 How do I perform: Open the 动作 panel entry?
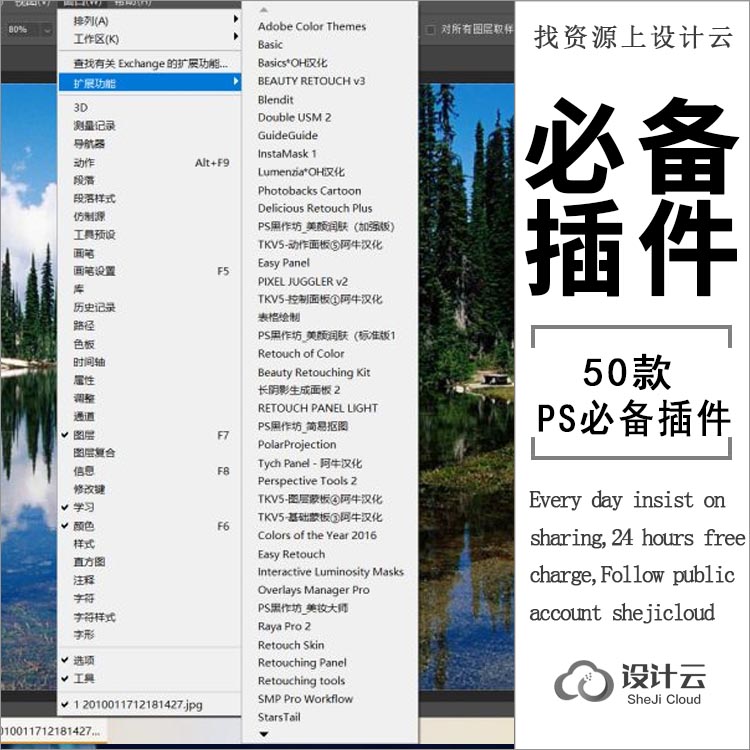[150, 163]
